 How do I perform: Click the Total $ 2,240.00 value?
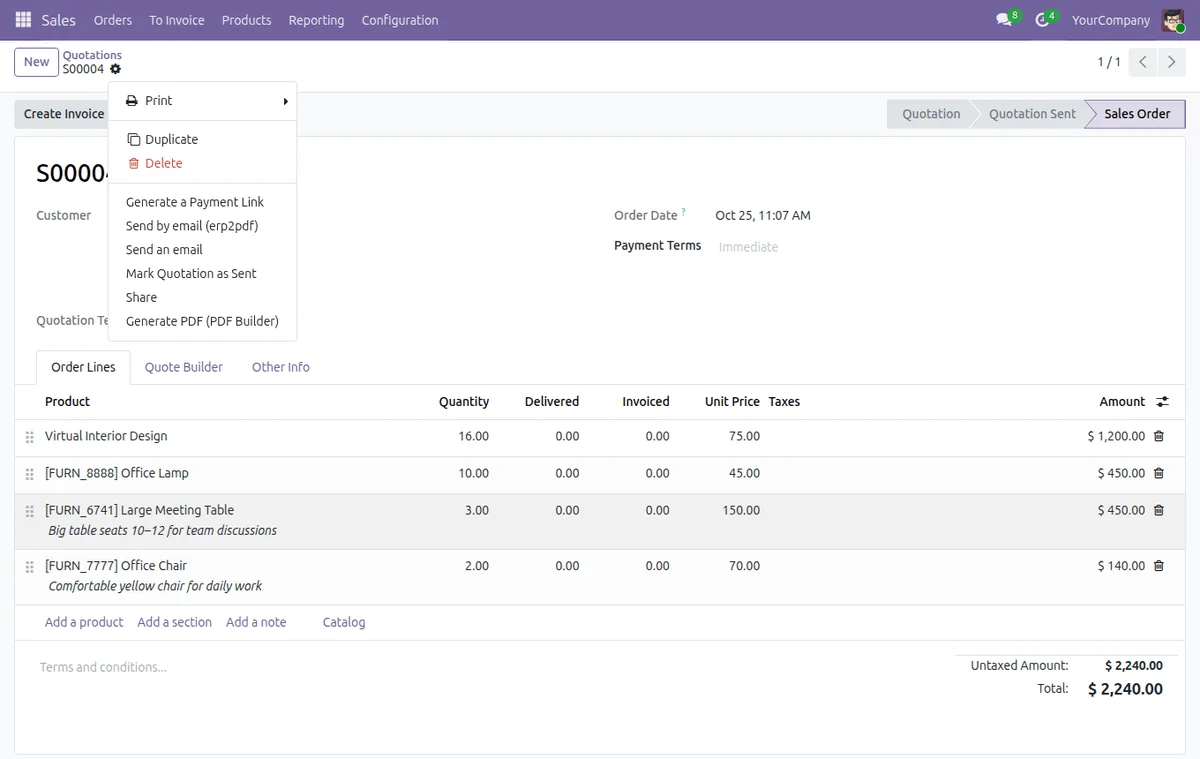pyautogui.click(x=1125, y=689)
